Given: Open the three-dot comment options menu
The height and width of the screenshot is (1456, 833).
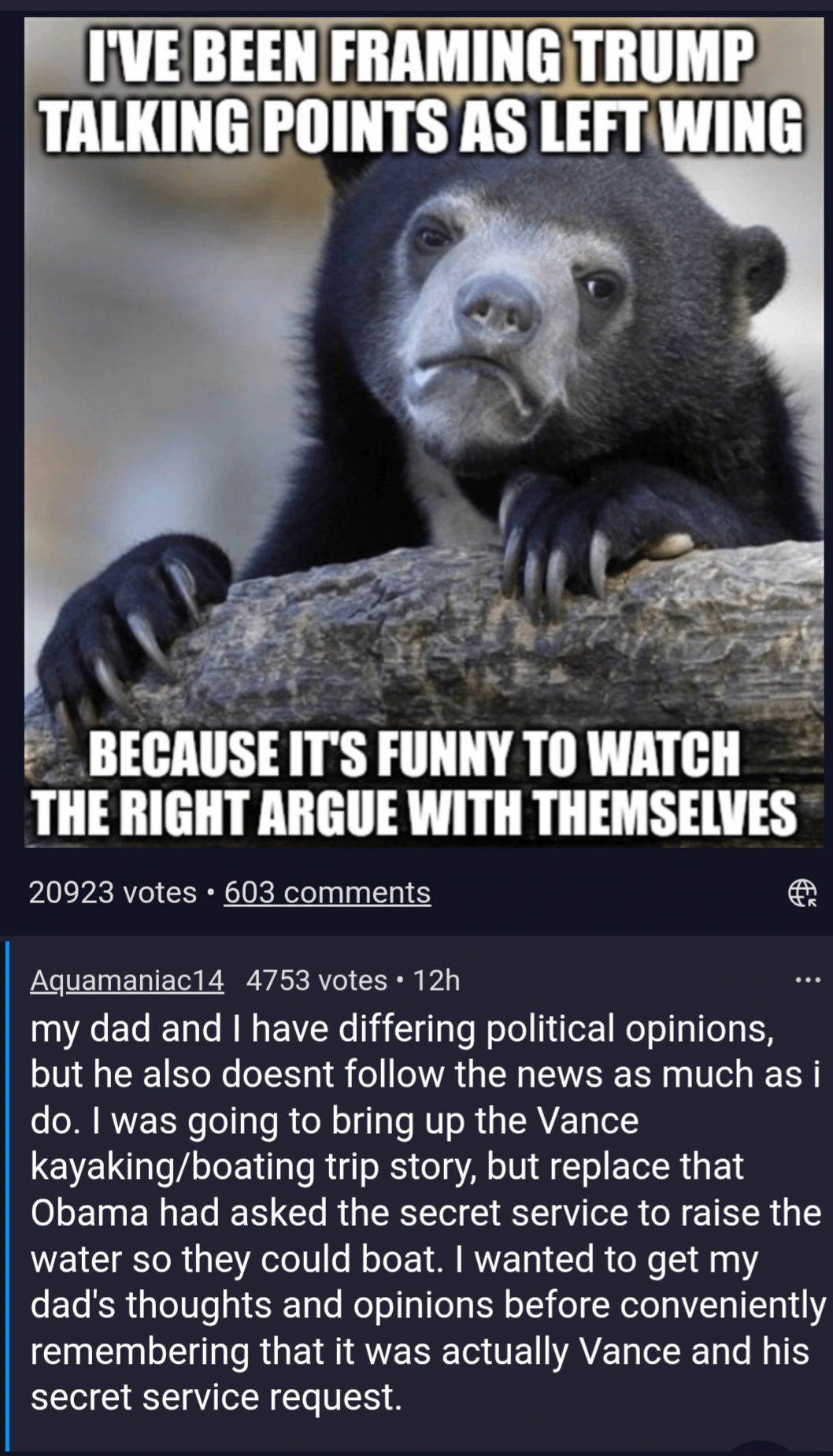Looking at the screenshot, I should [808, 980].
